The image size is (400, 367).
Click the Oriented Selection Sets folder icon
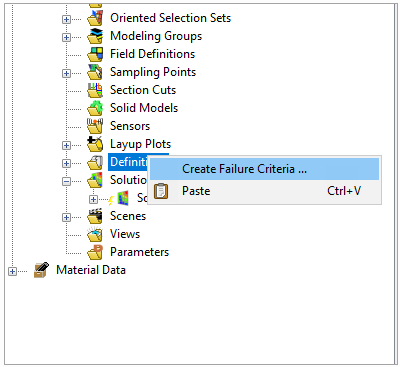(95, 18)
